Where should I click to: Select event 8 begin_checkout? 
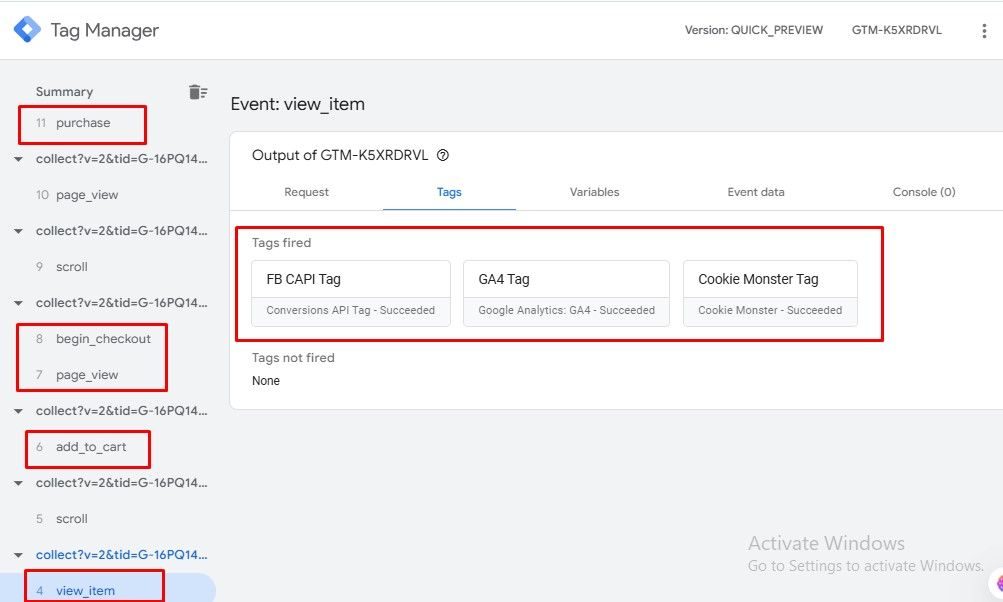[104, 338]
